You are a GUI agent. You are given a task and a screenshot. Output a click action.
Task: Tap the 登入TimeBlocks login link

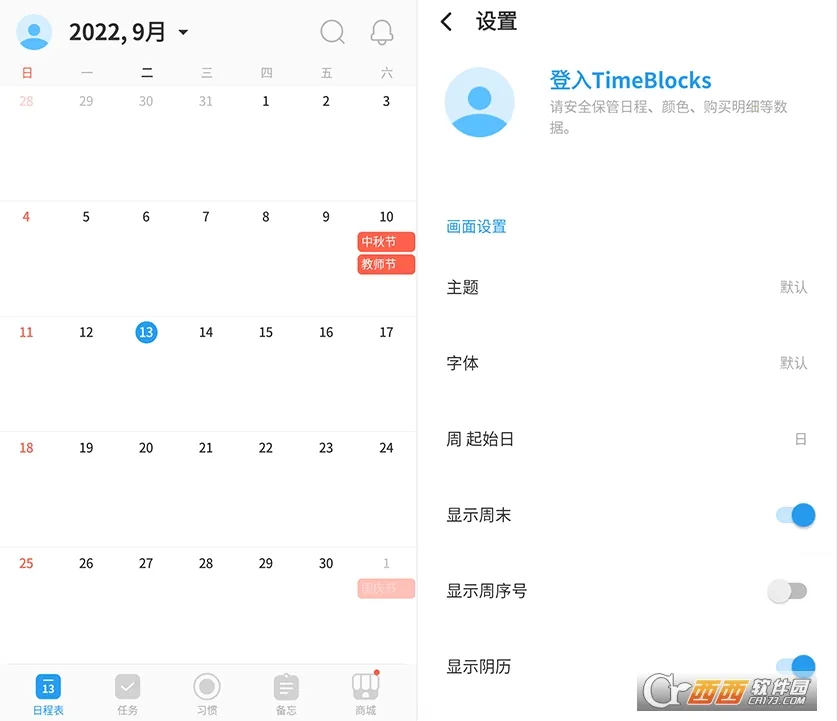tap(630, 81)
